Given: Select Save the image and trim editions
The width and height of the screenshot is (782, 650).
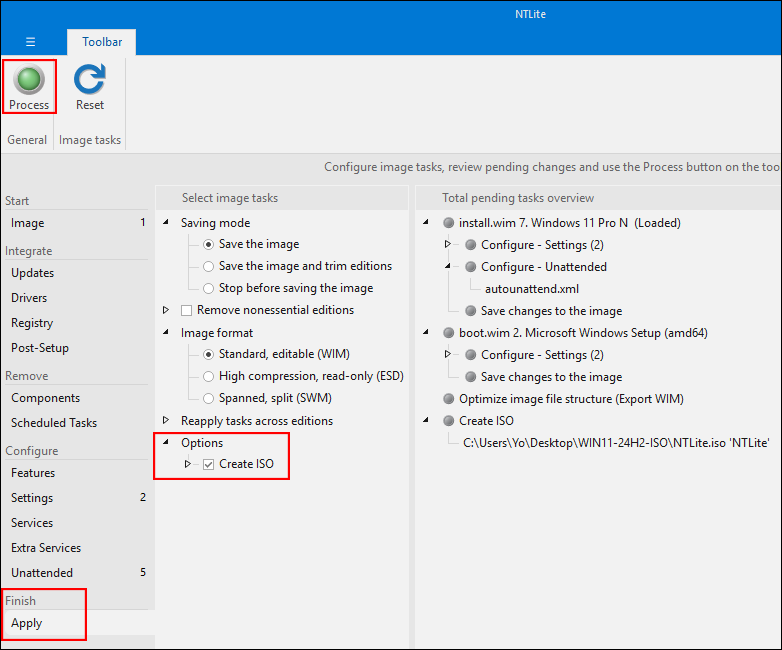Looking at the screenshot, I should click(x=208, y=266).
